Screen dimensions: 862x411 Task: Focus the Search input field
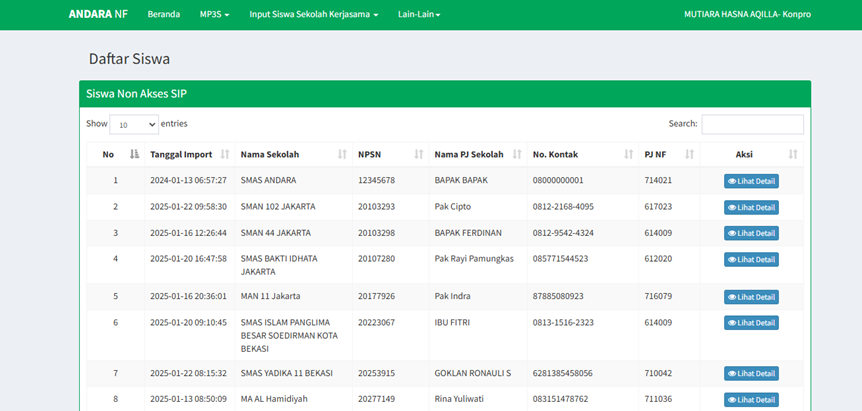point(752,124)
